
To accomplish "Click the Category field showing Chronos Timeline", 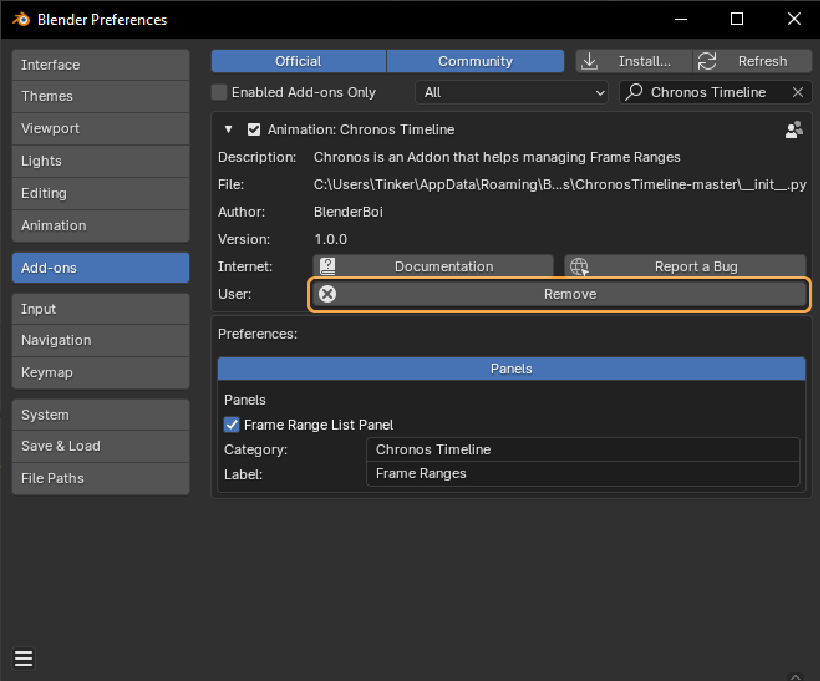I will (583, 449).
